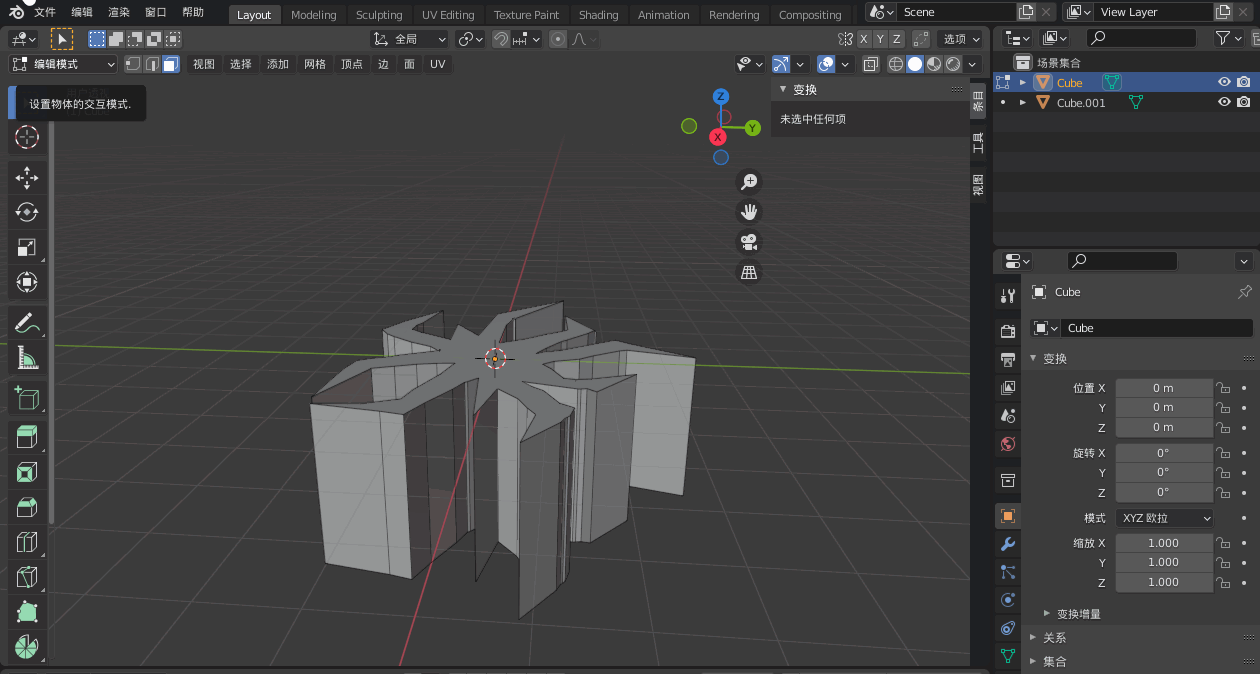Viewport: 1260px width, 674px height.
Task: Lock the location X value
Action: click(x=1222, y=388)
